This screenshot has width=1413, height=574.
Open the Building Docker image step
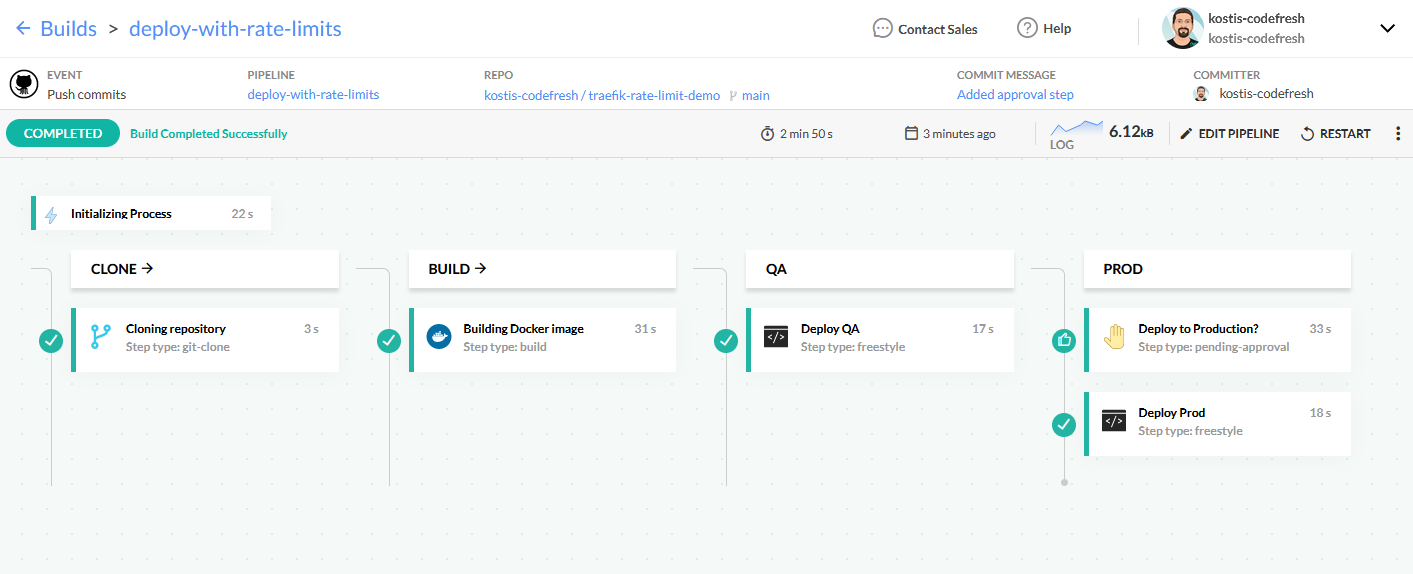point(542,340)
